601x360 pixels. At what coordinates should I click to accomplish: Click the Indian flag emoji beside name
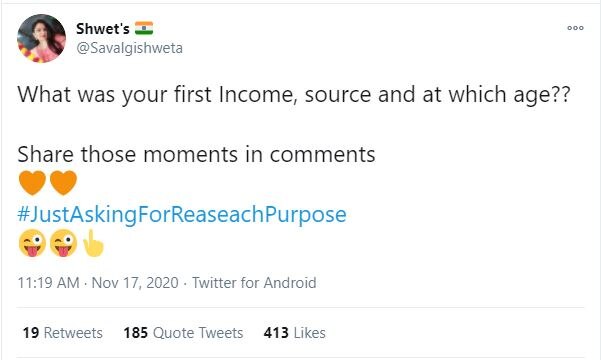click(x=144, y=28)
